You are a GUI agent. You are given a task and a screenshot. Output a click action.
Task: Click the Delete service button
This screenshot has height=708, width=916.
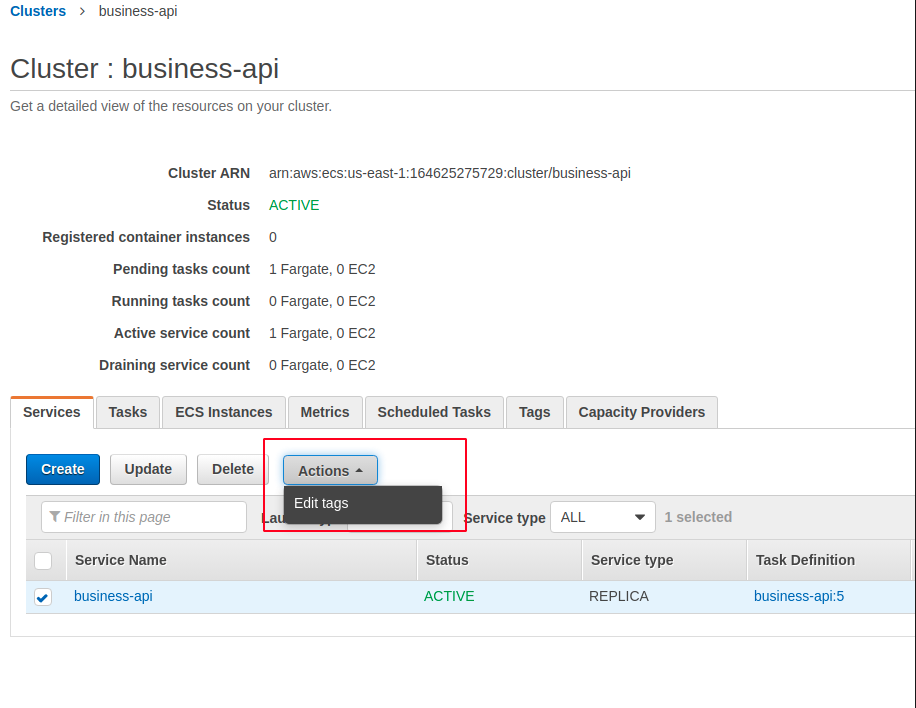[x=233, y=469]
